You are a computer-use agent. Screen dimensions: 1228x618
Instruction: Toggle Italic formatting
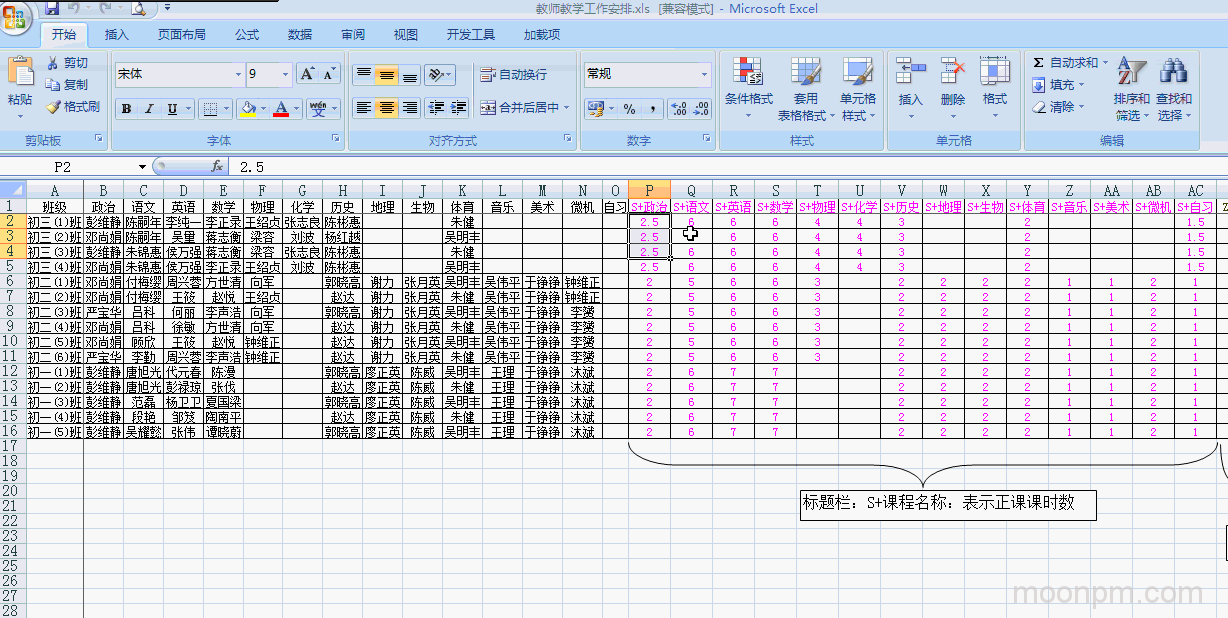point(150,109)
